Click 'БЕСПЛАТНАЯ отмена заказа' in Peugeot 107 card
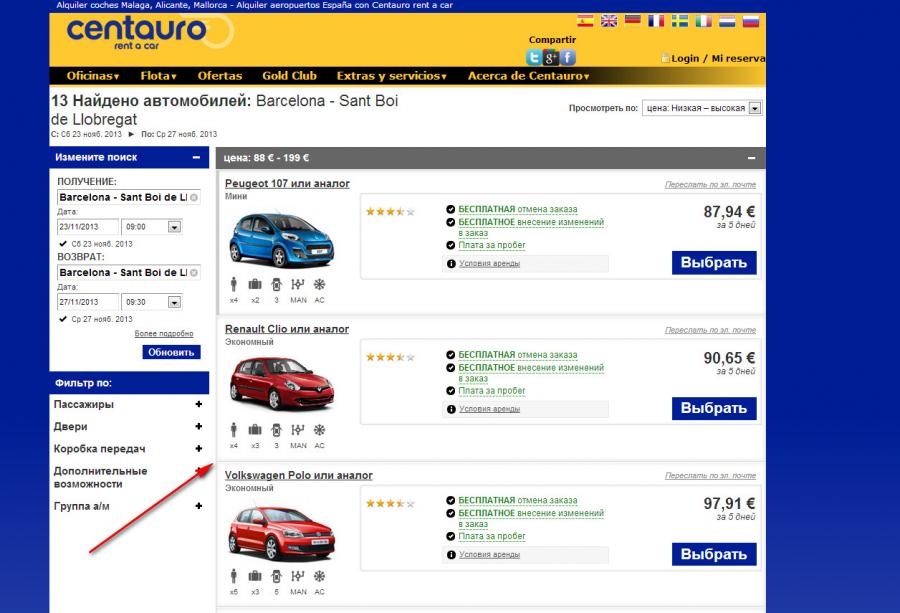 (x=517, y=209)
